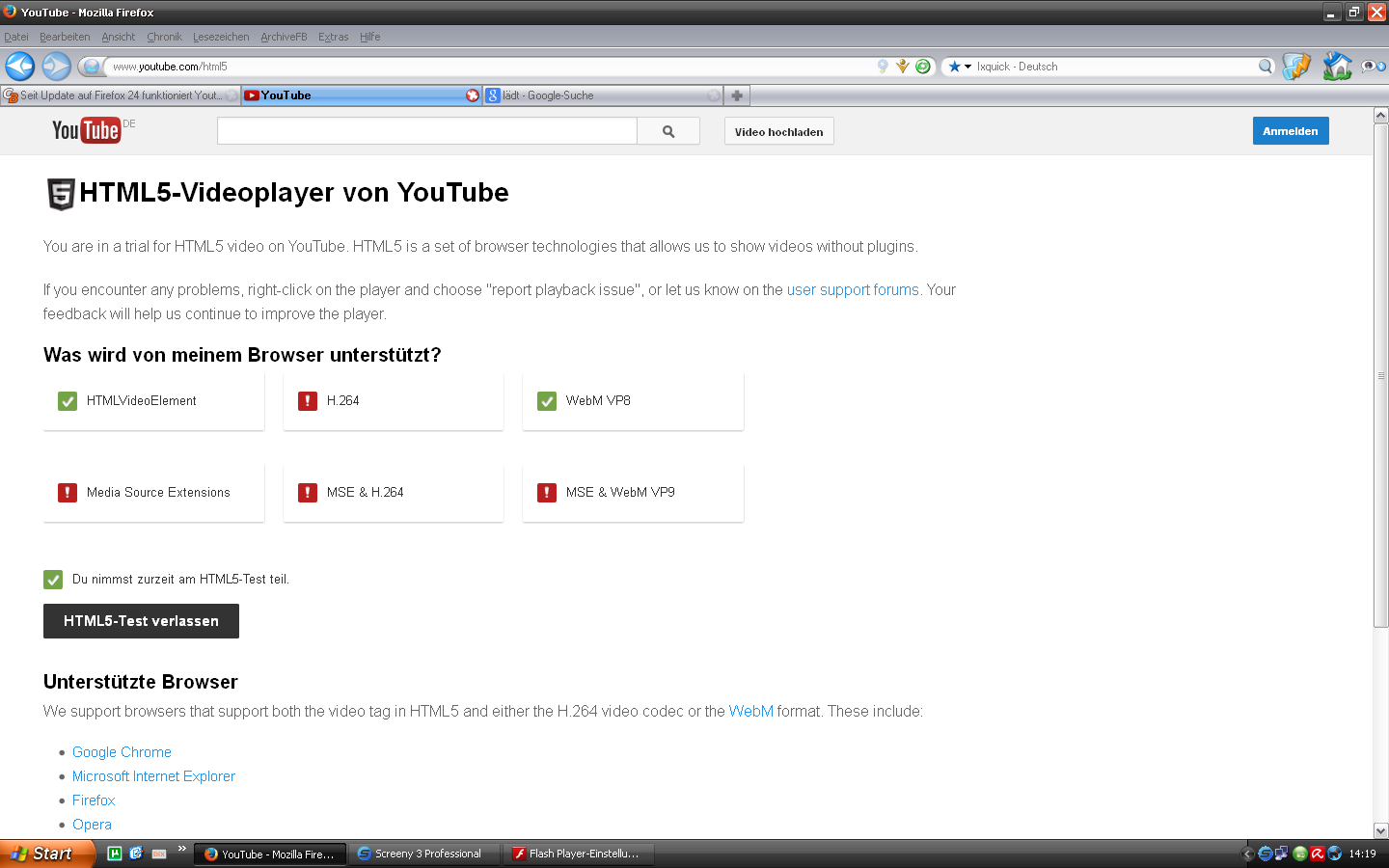1389x868 pixels.
Task: Open the WebM link
Action: (751, 711)
